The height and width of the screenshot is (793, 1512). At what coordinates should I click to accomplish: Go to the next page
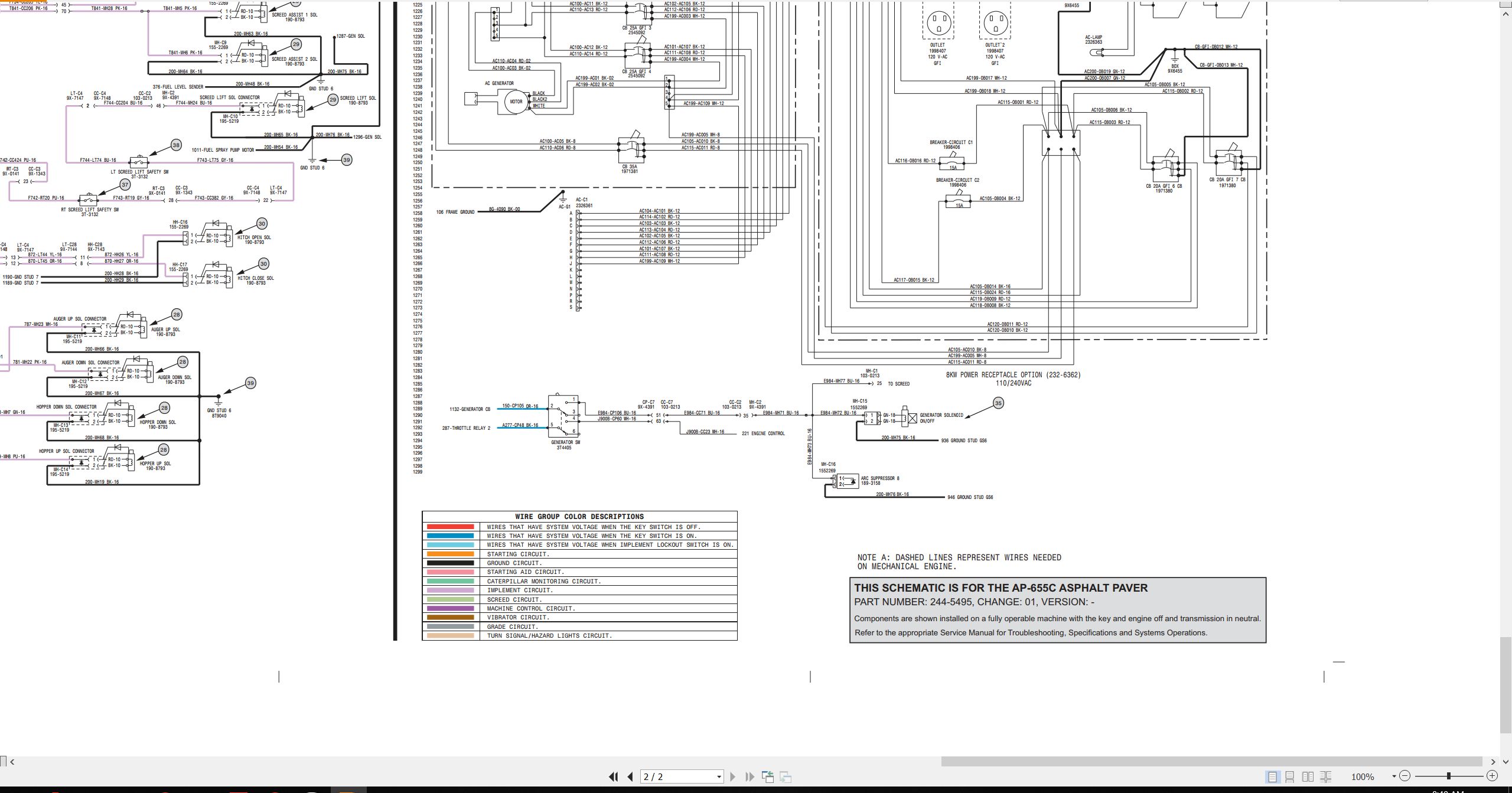732,777
